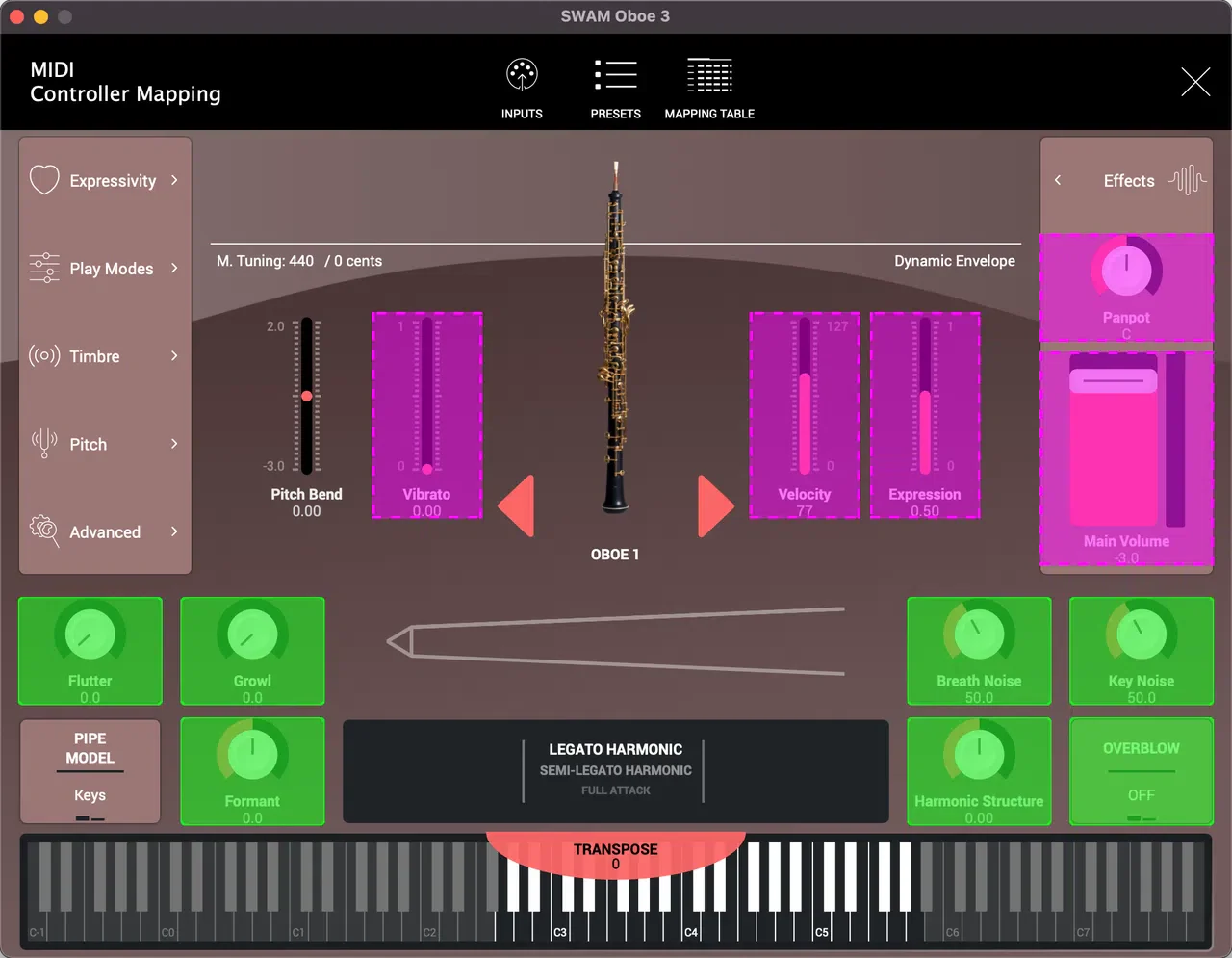Click the OBOE 1 instrument name
This screenshot has height=958, width=1232.
pyautogui.click(x=615, y=555)
